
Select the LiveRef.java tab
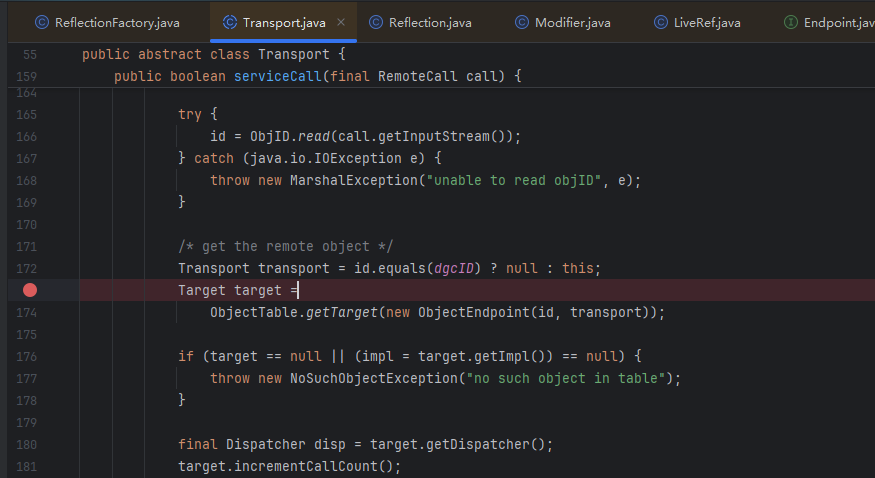708,22
